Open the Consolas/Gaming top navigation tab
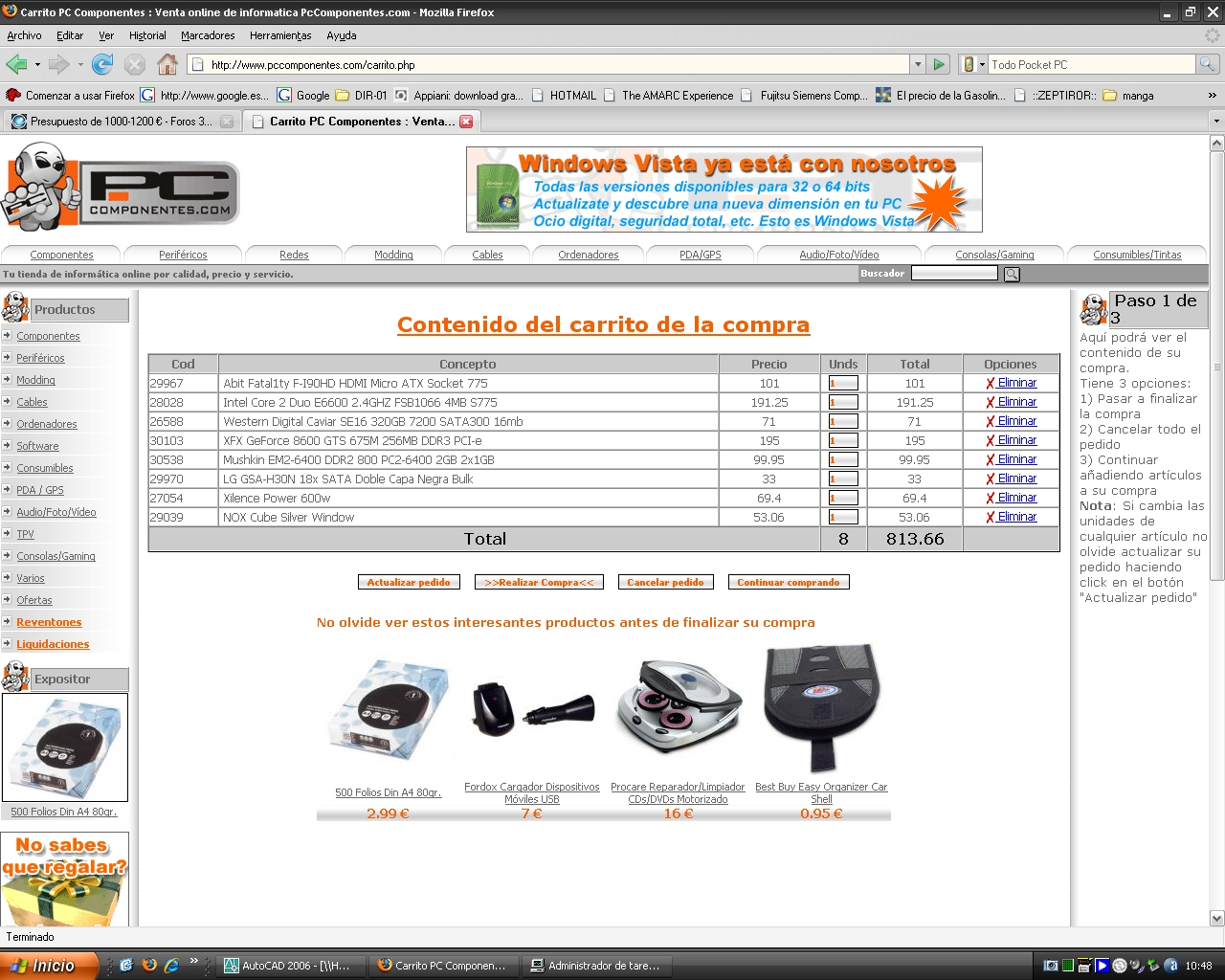Viewport: 1225px width, 980px height. point(994,255)
